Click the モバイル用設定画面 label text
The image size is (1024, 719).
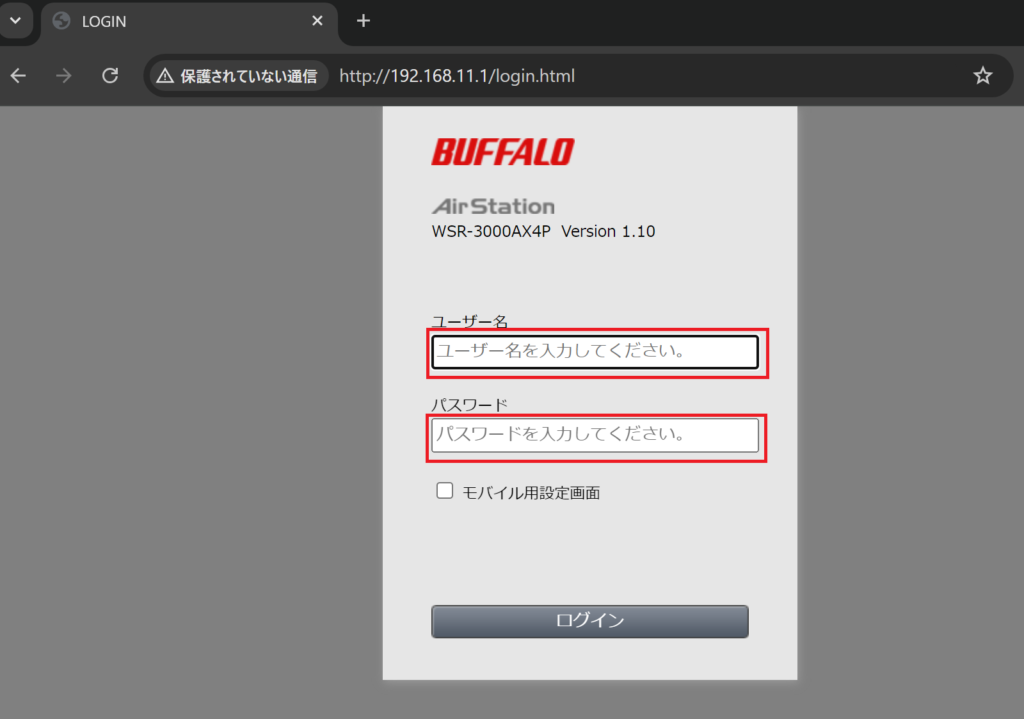[x=531, y=492]
